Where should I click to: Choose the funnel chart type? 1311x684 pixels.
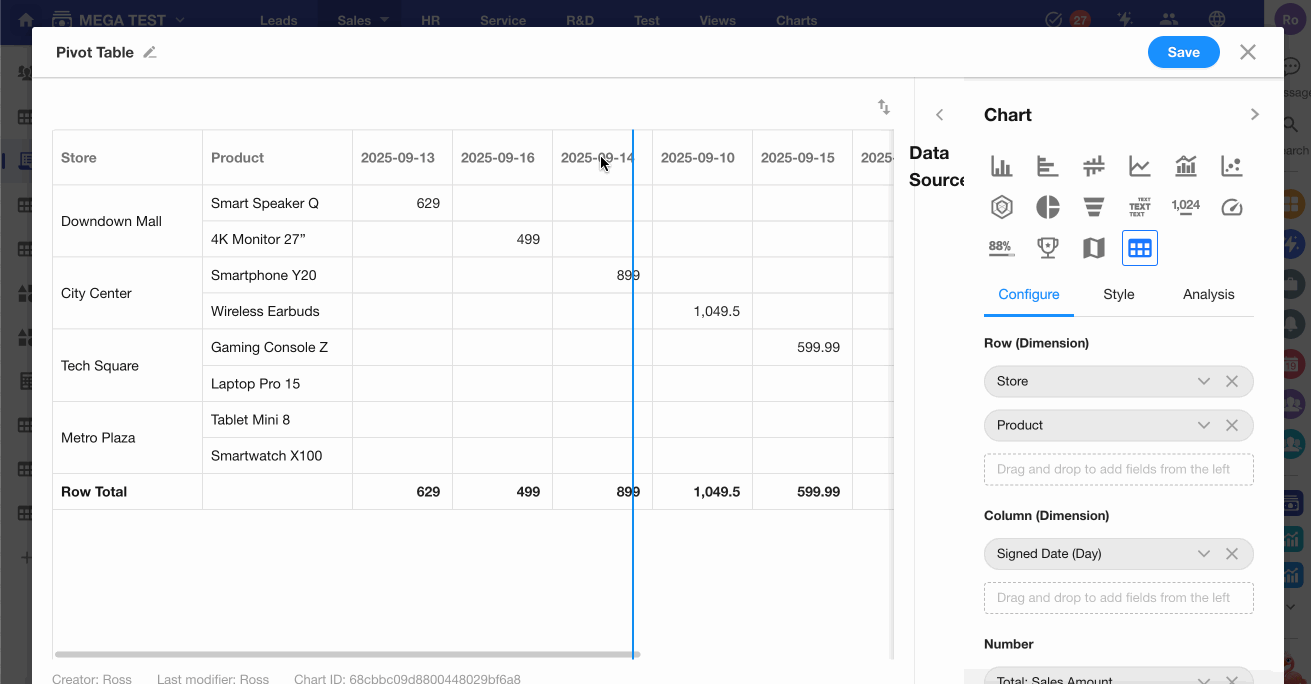1093,207
